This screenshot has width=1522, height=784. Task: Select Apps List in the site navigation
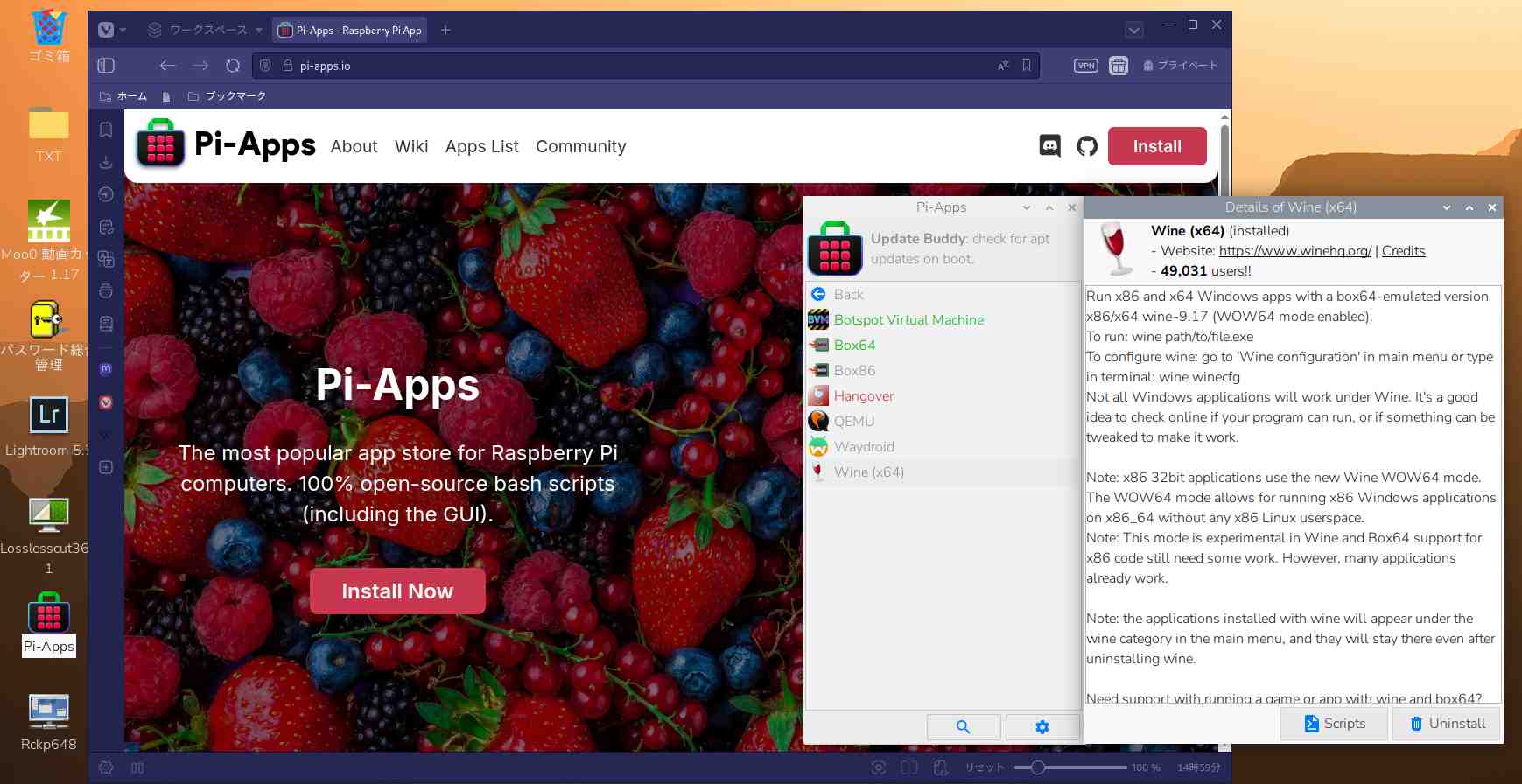(481, 146)
